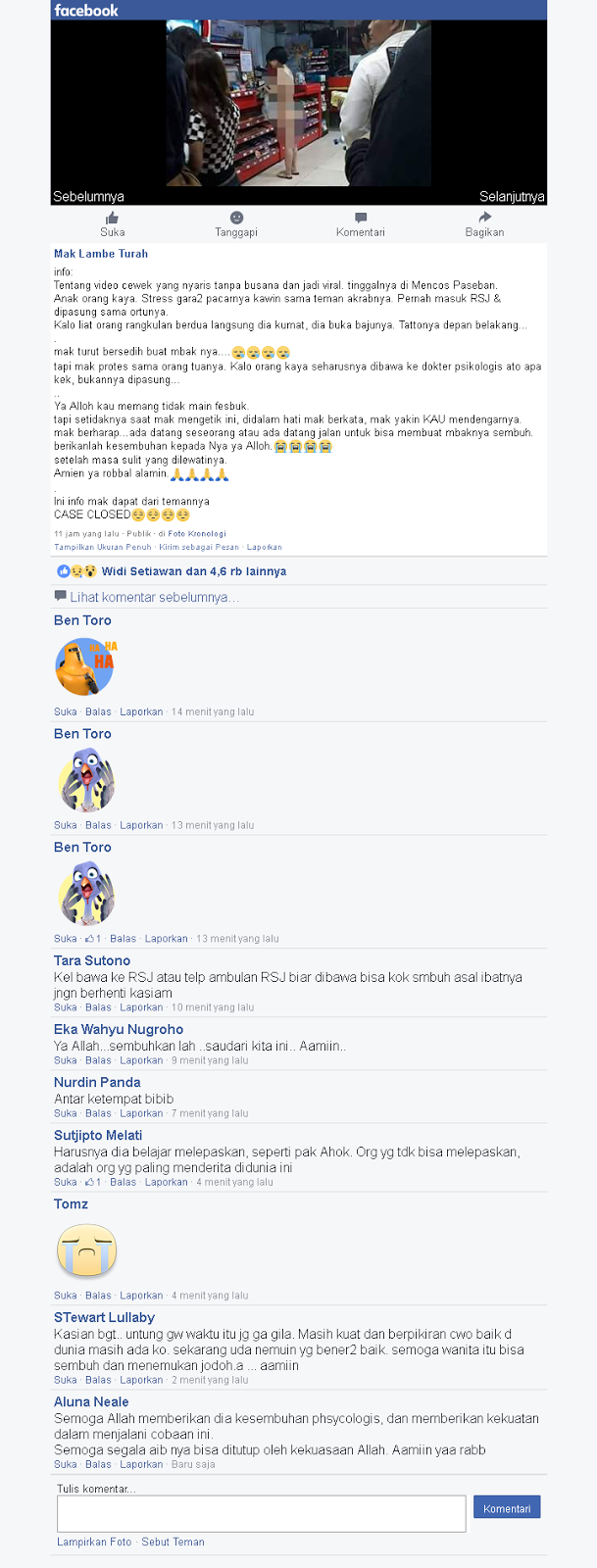Click the Bagikan share arrow icon

pos(484,218)
